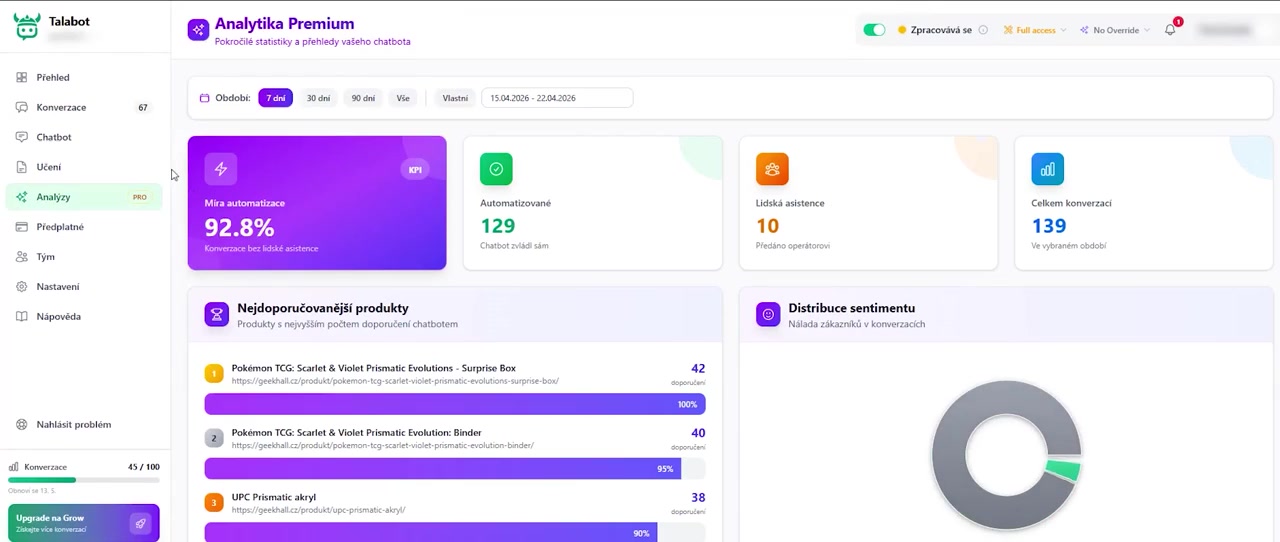Screen dimensions: 1280x542
Task: Click the Talabot robot logo
Action: point(27,27)
